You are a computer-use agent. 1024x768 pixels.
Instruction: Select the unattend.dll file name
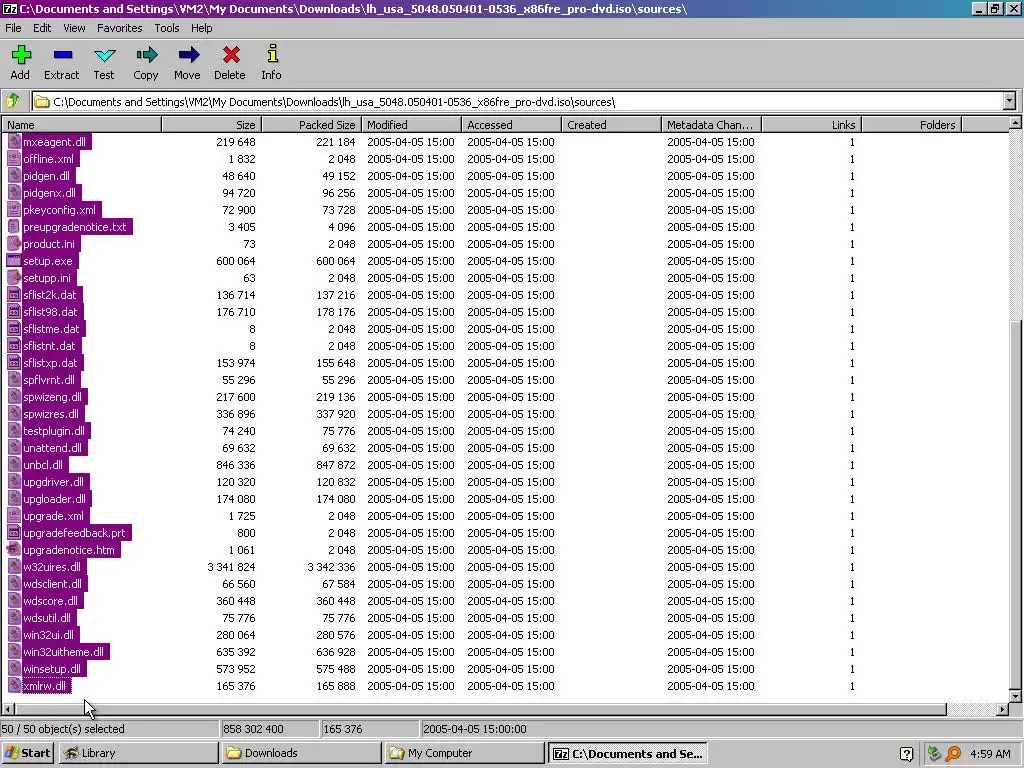pos(53,448)
